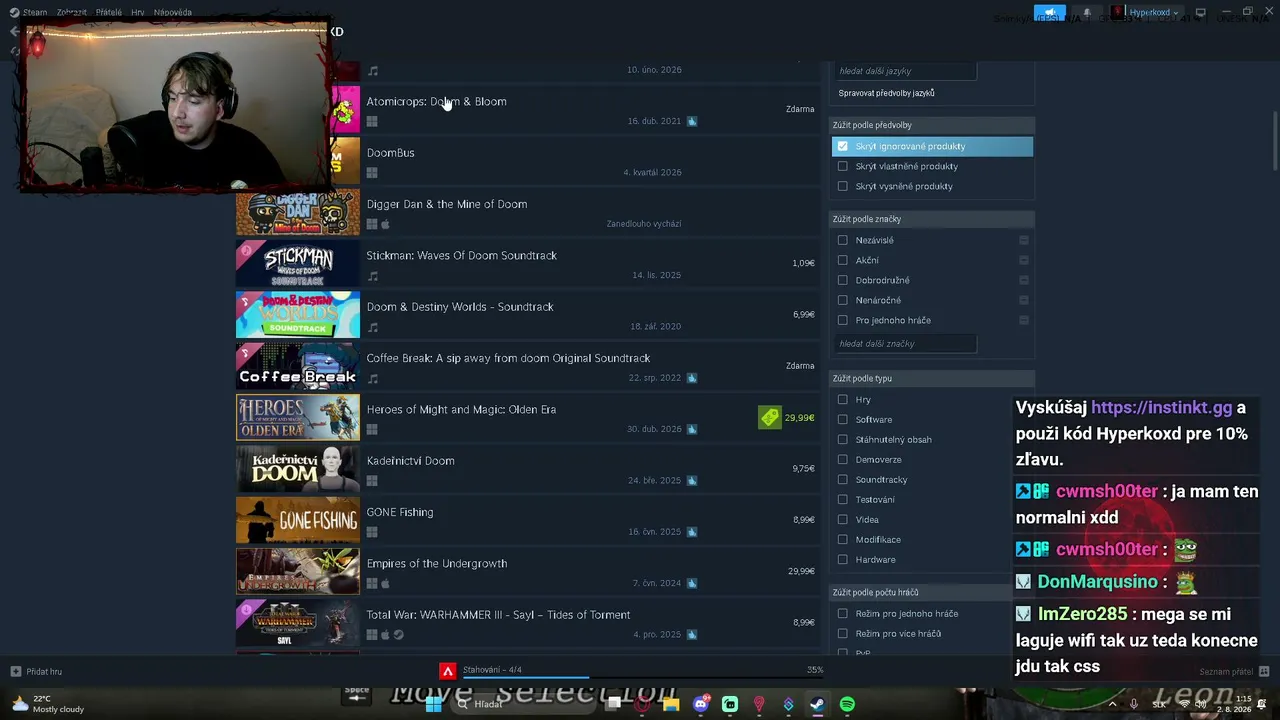Open Coffee Break thumbnail image

(298, 366)
